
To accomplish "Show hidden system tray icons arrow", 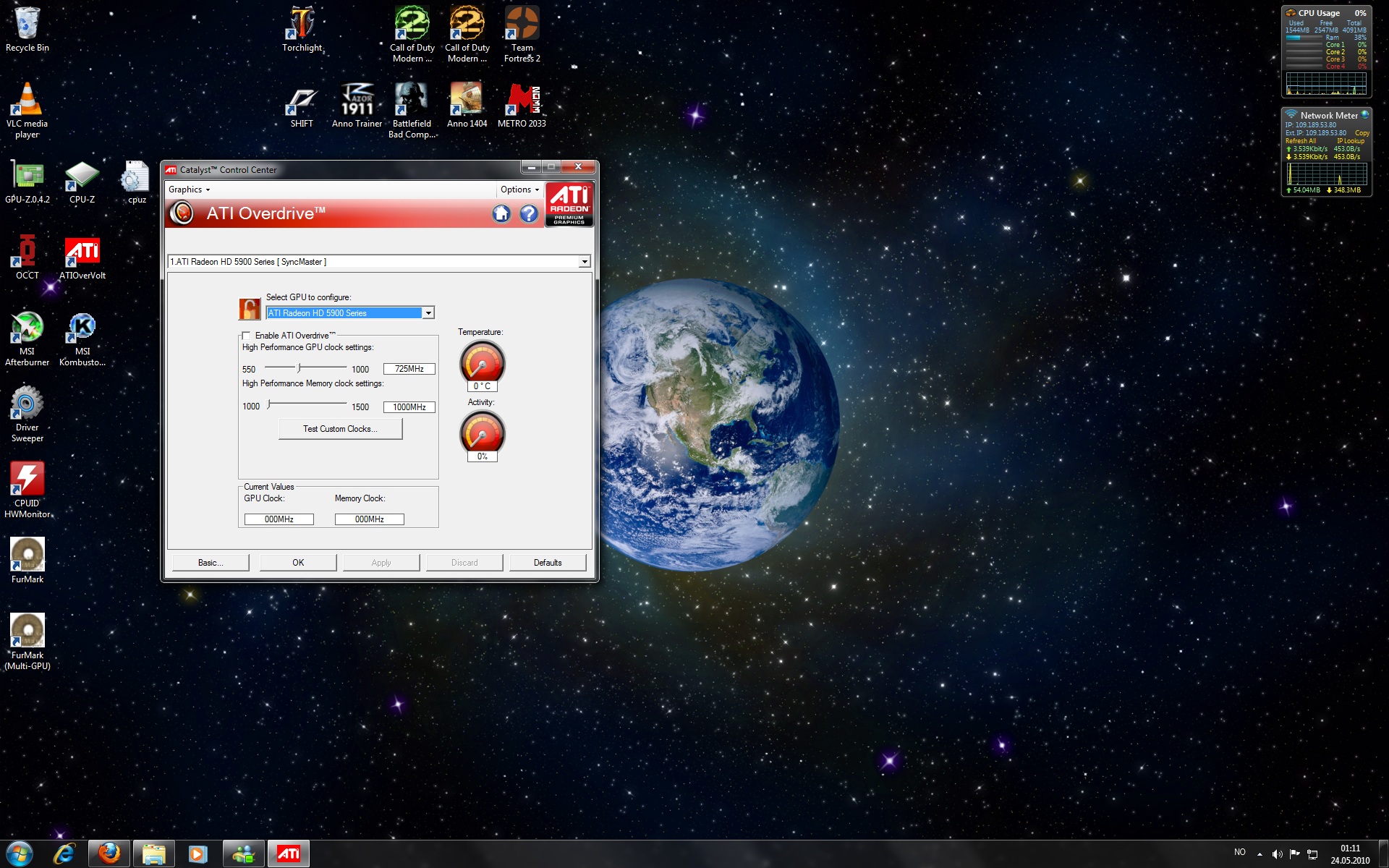I will [x=1260, y=854].
